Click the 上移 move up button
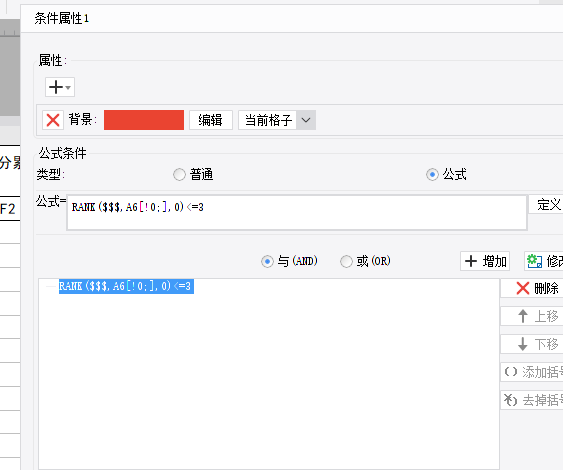The image size is (563, 470). [532, 316]
